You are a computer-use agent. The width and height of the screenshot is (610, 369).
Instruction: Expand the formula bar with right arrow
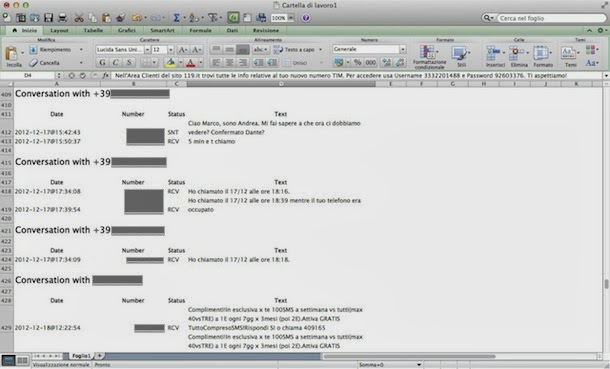[x=606, y=75]
